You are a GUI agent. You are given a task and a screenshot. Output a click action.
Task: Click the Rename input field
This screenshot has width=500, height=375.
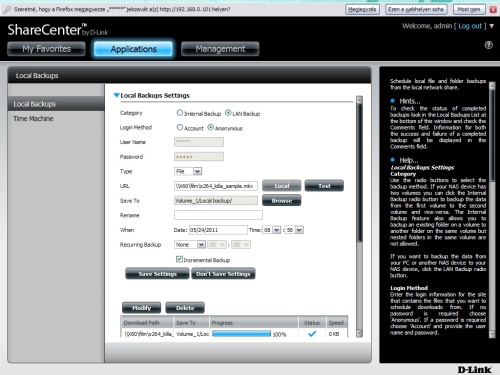pos(218,215)
